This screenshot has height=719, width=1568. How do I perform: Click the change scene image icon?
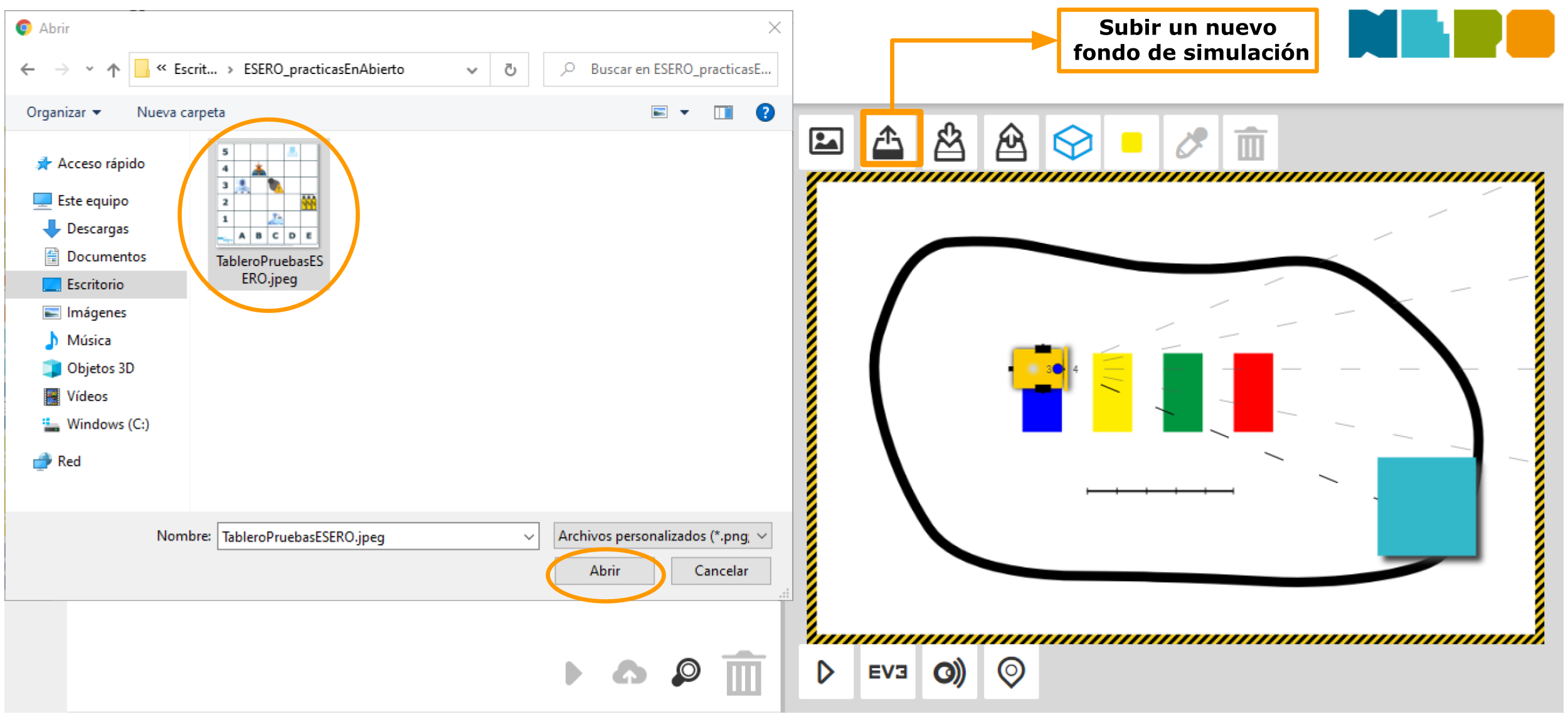coord(826,142)
